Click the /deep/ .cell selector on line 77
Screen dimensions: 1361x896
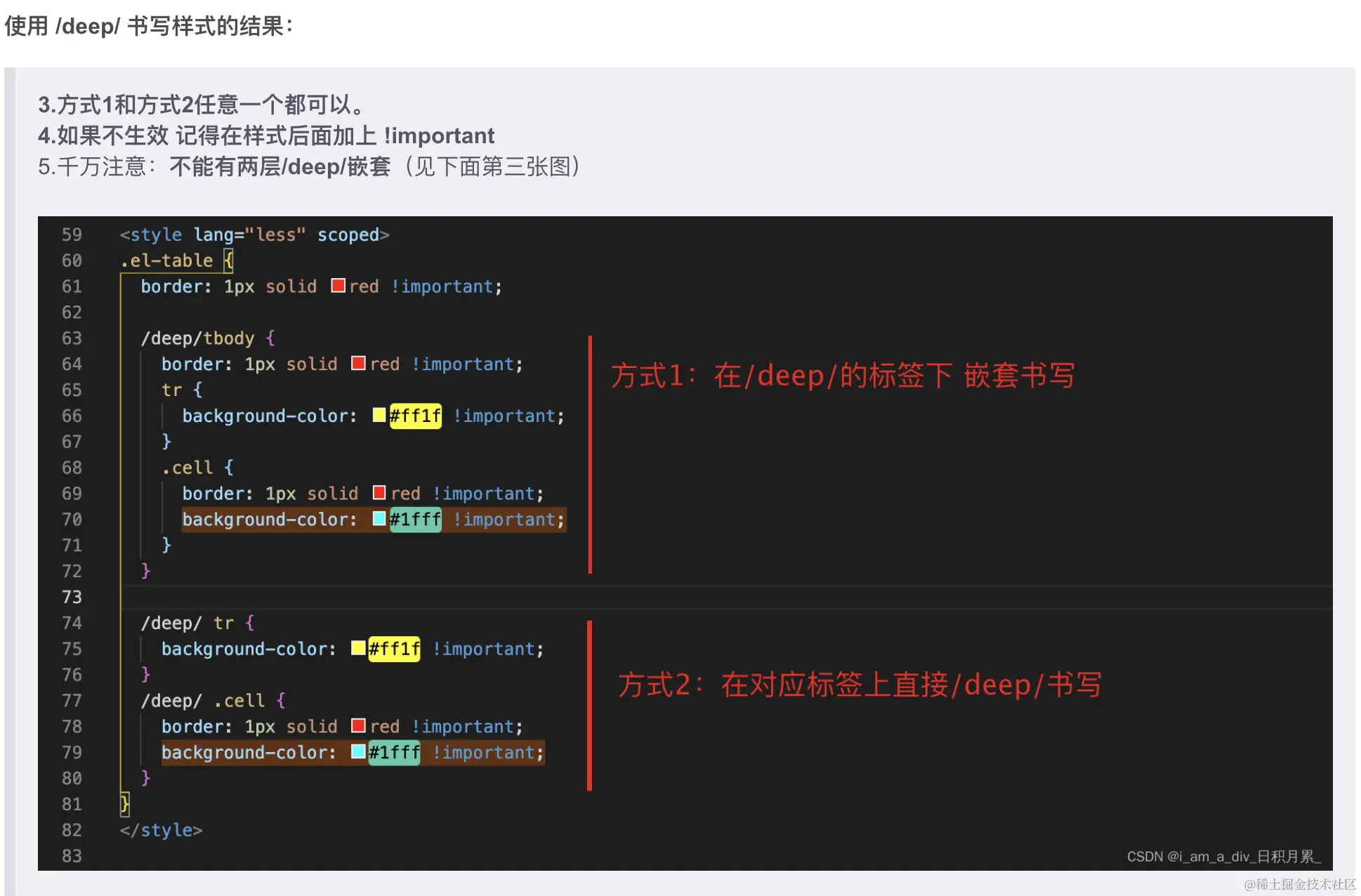pyautogui.click(x=203, y=701)
